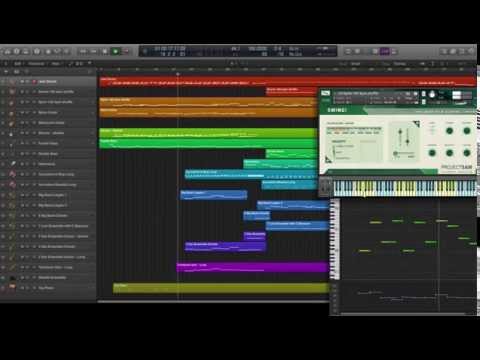Open the Library from the control bar
Screen dimensions: 480x360
pyautogui.click(x=7, y=52)
